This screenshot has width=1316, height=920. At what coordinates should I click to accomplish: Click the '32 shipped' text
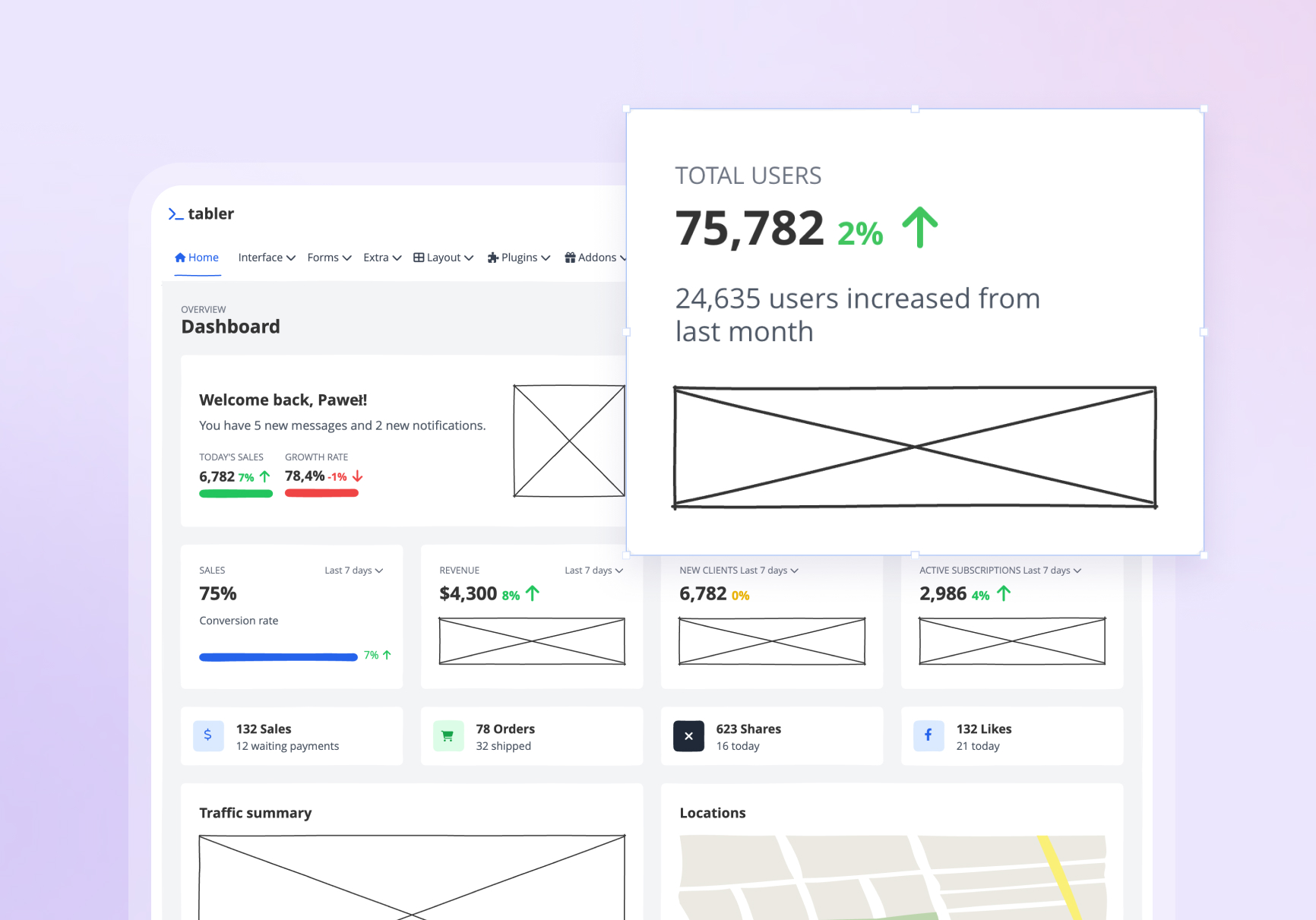[x=503, y=746]
